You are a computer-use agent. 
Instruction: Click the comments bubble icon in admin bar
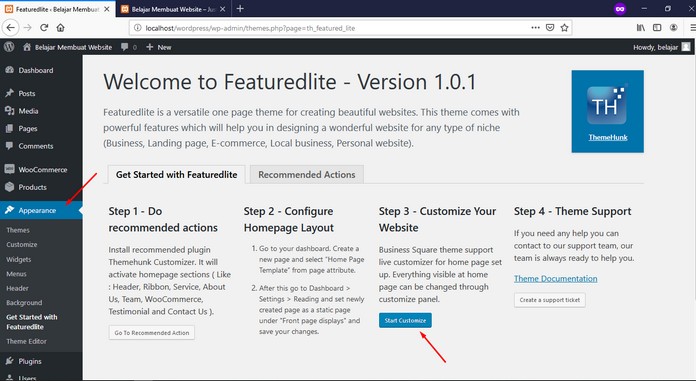125,47
